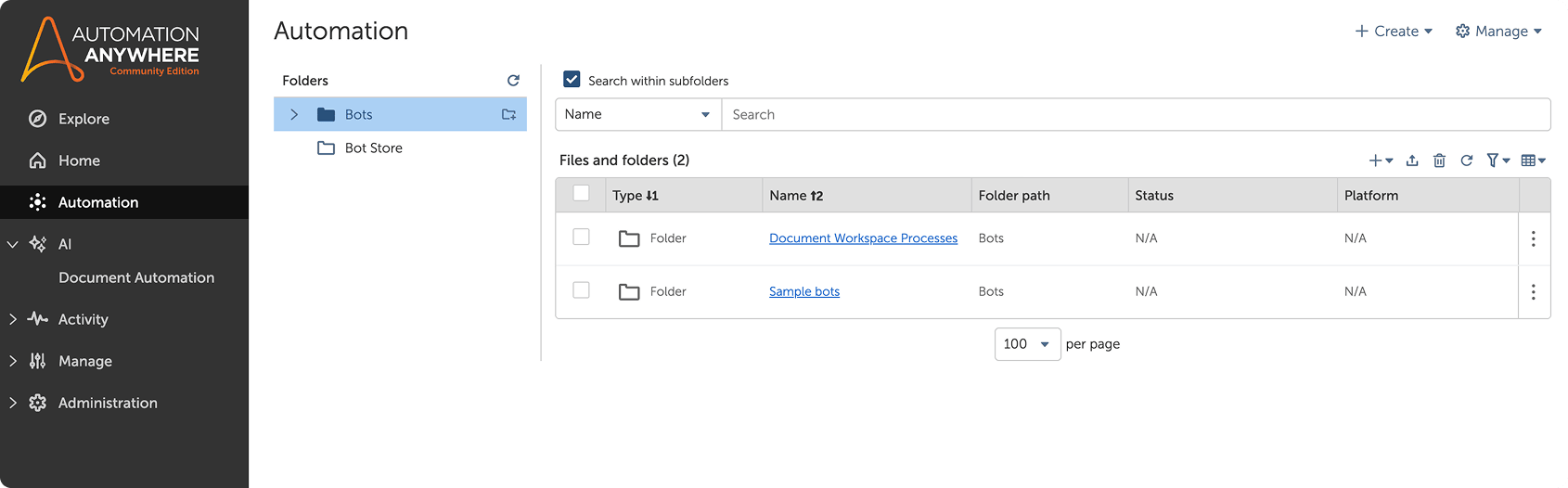Open the Sample bots link
Image resolution: width=1568 pixels, height=488 pixels.
coord(804,291)
